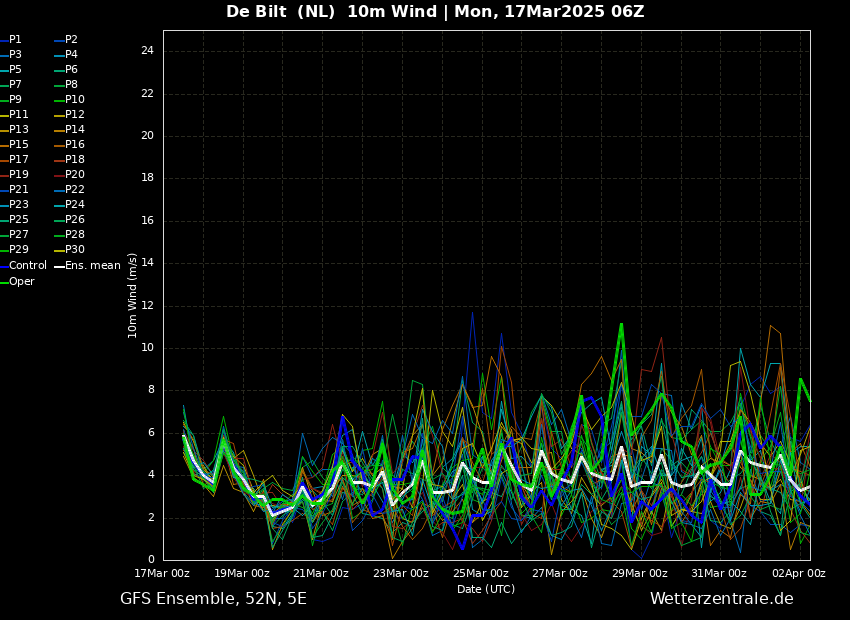850x620 pixels.
Task: Click the GFS Ensemble, 52N, 5E caption
Action: 213,599
